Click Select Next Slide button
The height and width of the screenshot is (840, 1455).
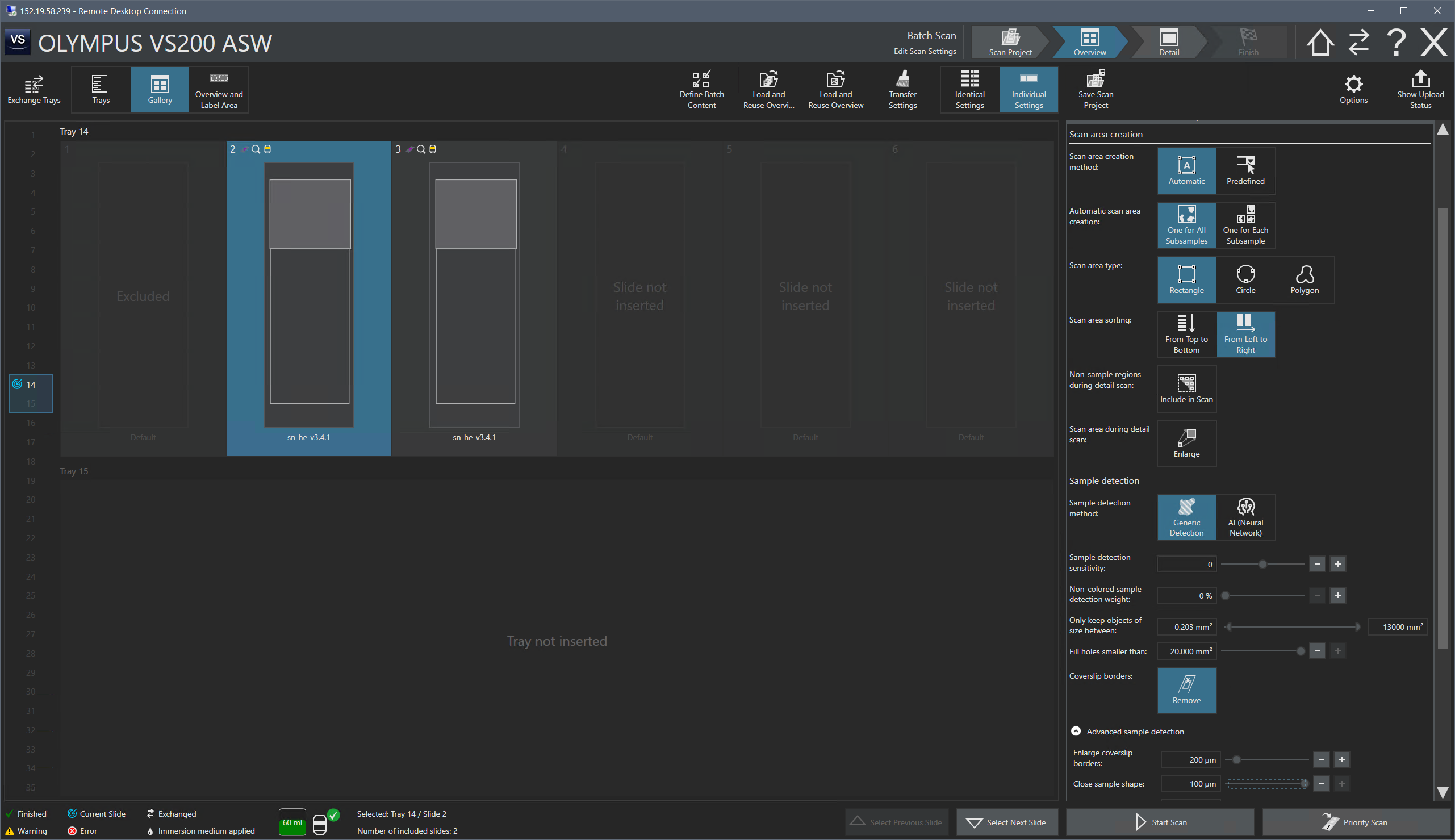[1006, 822]
